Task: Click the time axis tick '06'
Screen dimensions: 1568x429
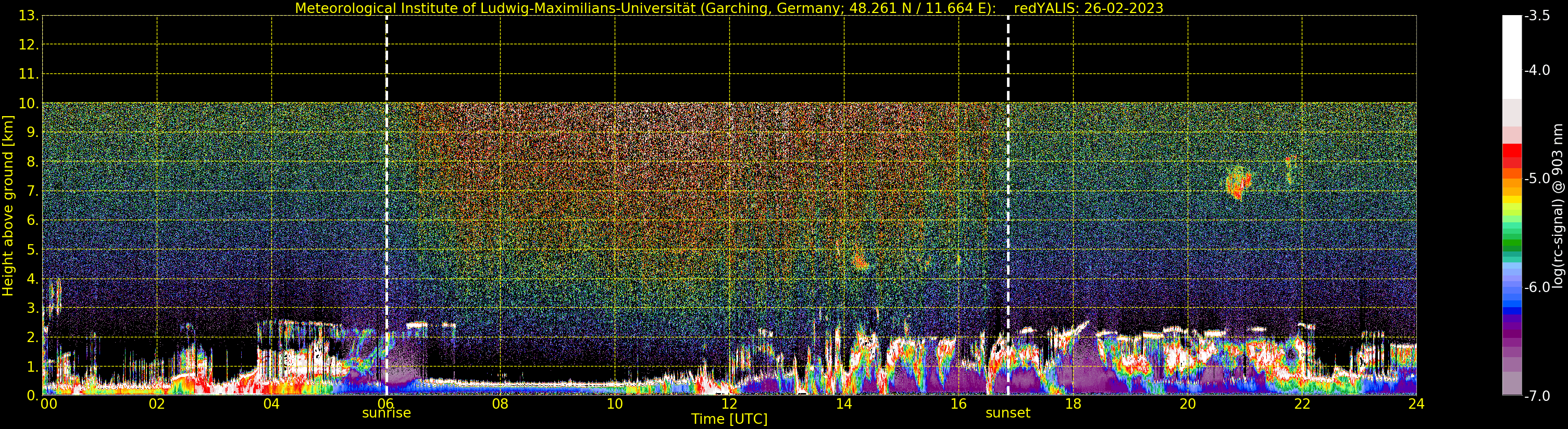Action: coord(386,404)
